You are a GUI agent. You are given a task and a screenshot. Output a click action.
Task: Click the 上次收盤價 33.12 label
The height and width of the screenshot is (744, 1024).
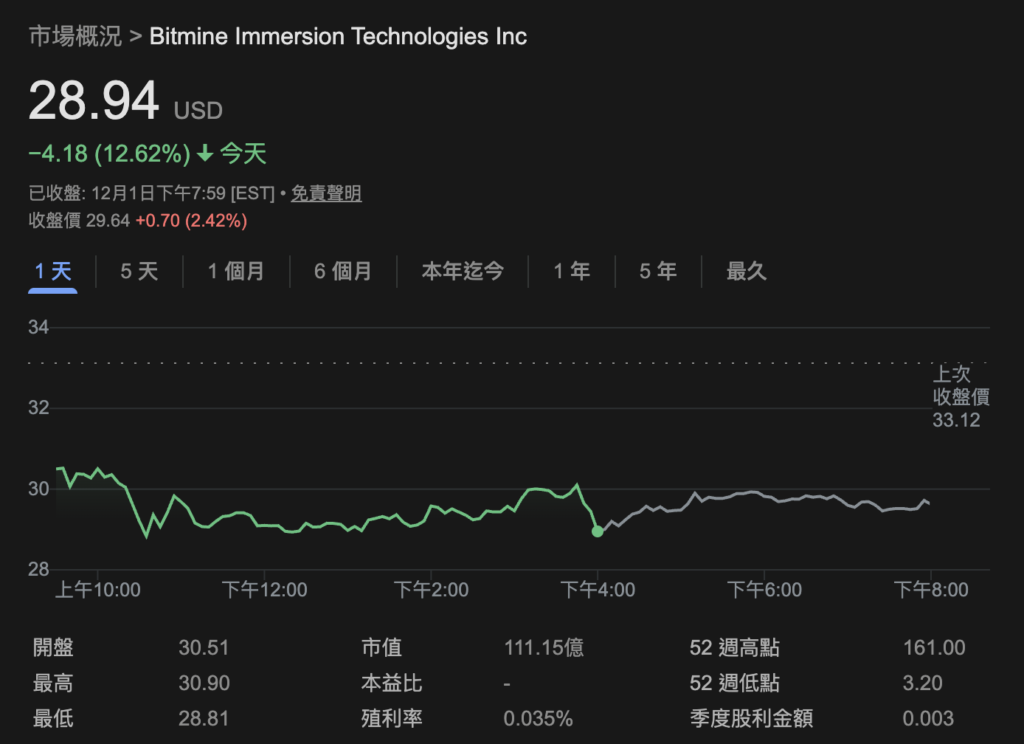coord(960,397)
